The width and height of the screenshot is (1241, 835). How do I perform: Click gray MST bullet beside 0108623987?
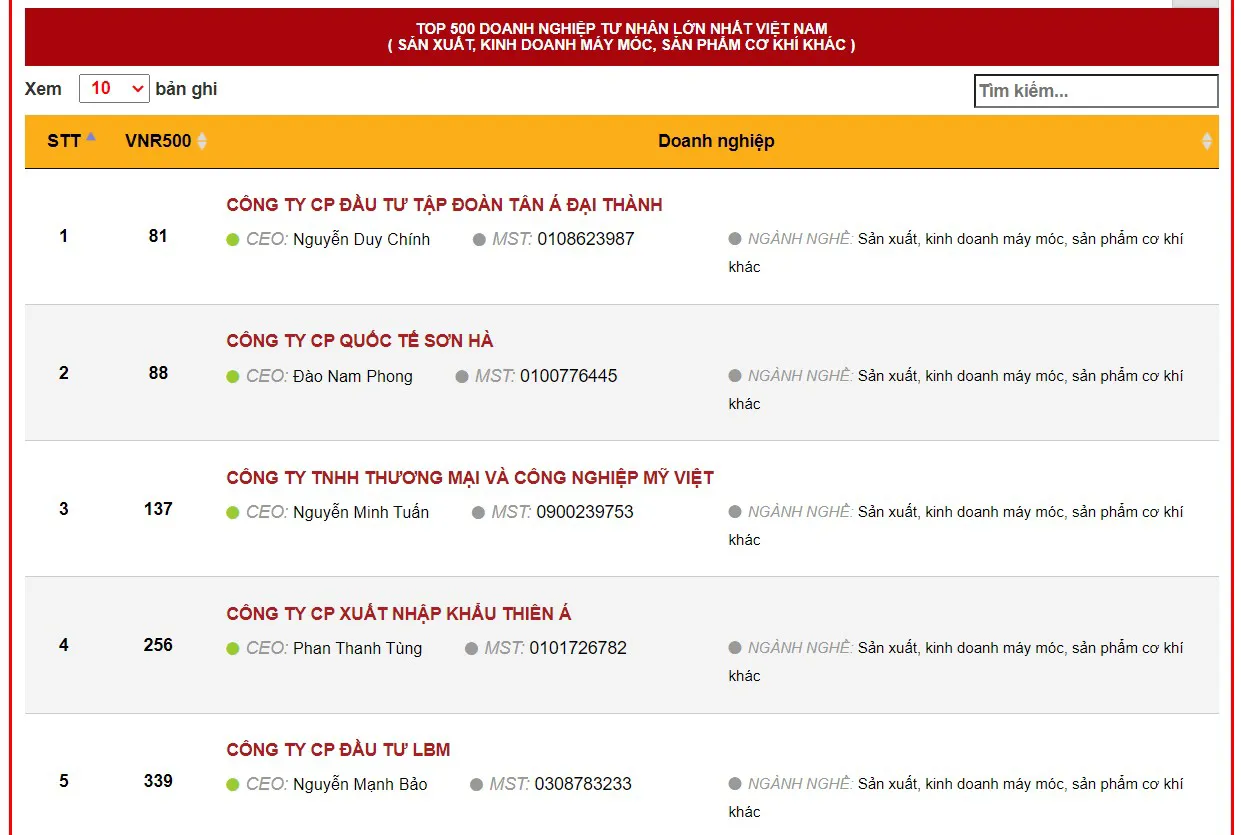(x=479, y=240)
